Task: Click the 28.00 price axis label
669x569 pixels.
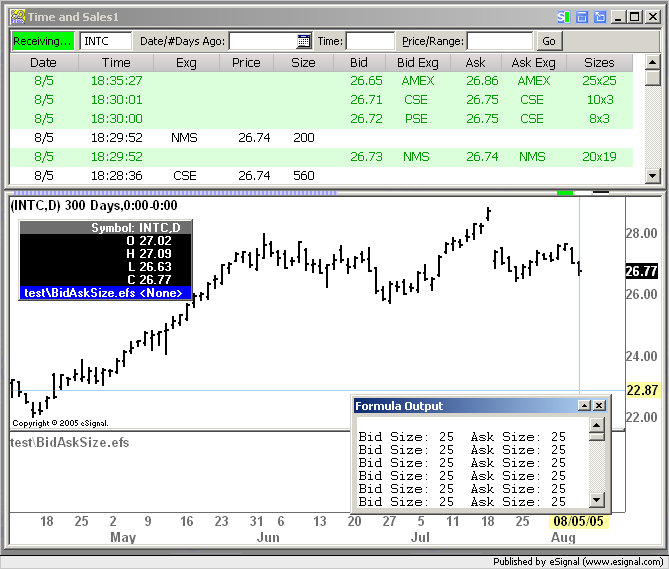Action: [x=641, y=234]
